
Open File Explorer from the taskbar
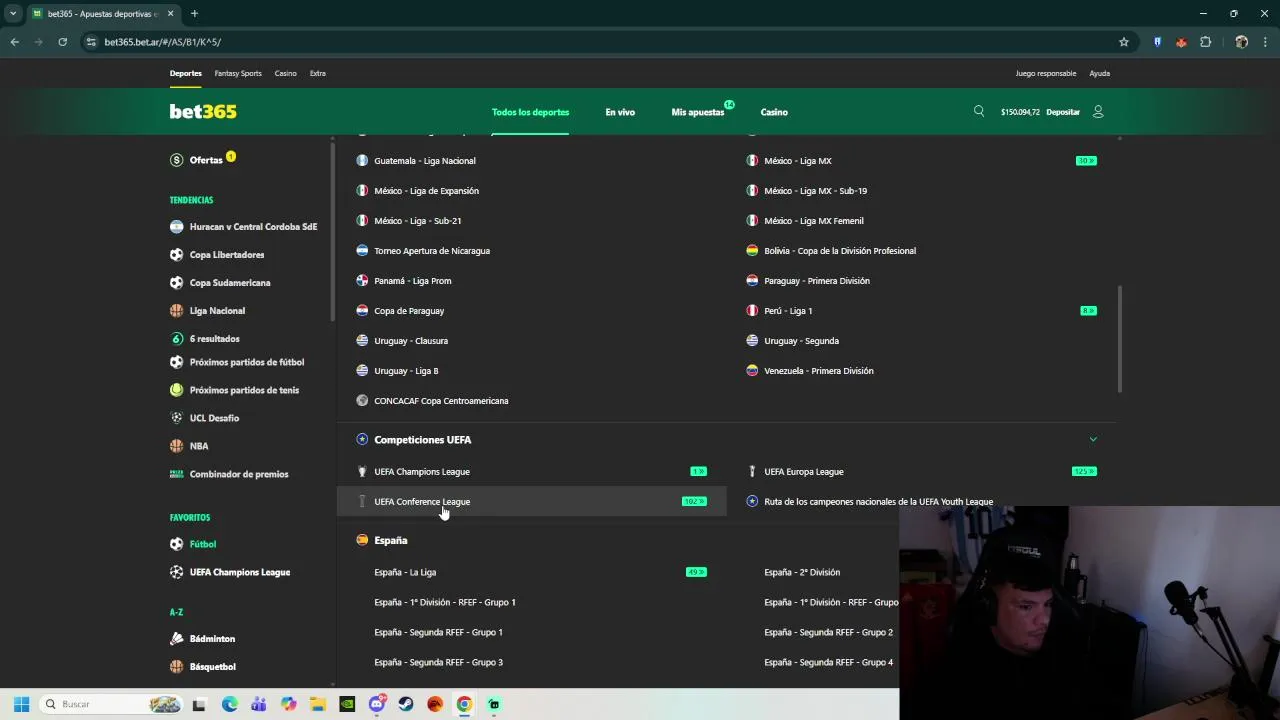coord(318,704)
